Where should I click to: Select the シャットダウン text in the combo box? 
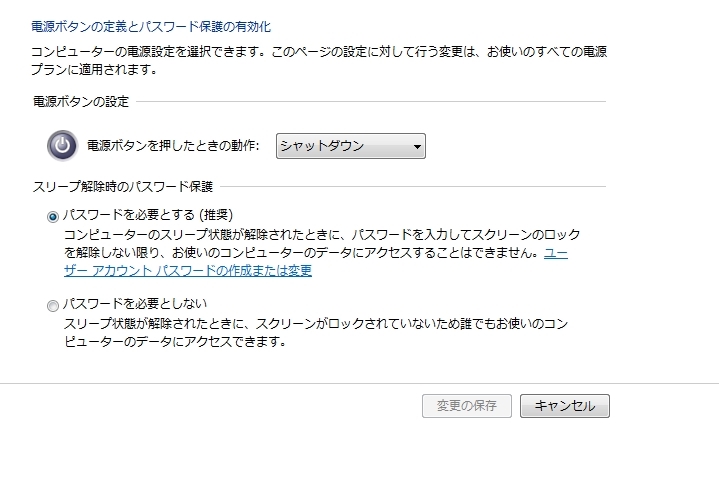point(322,146)
